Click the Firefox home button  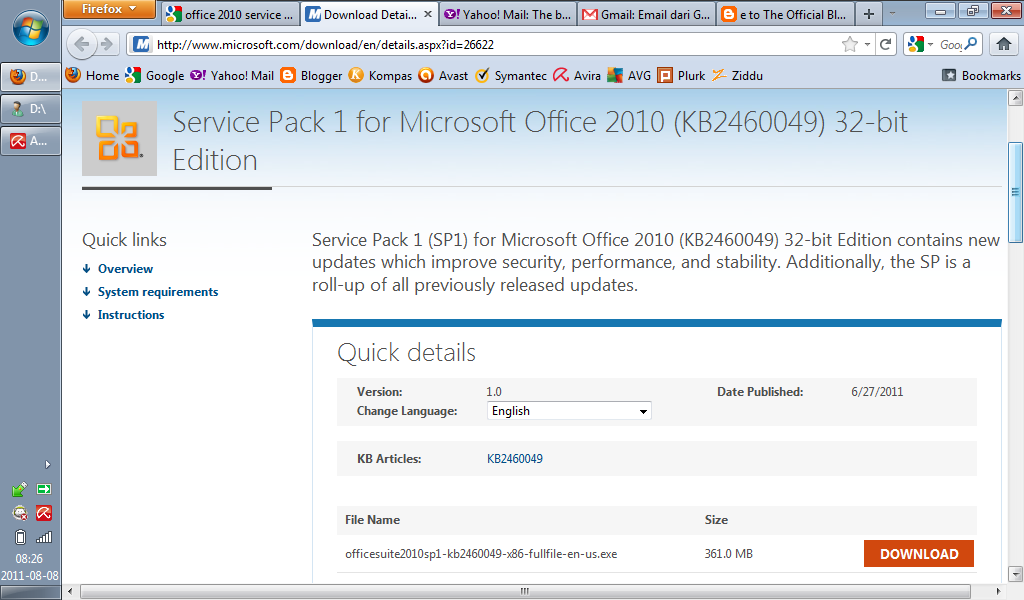1002,44
